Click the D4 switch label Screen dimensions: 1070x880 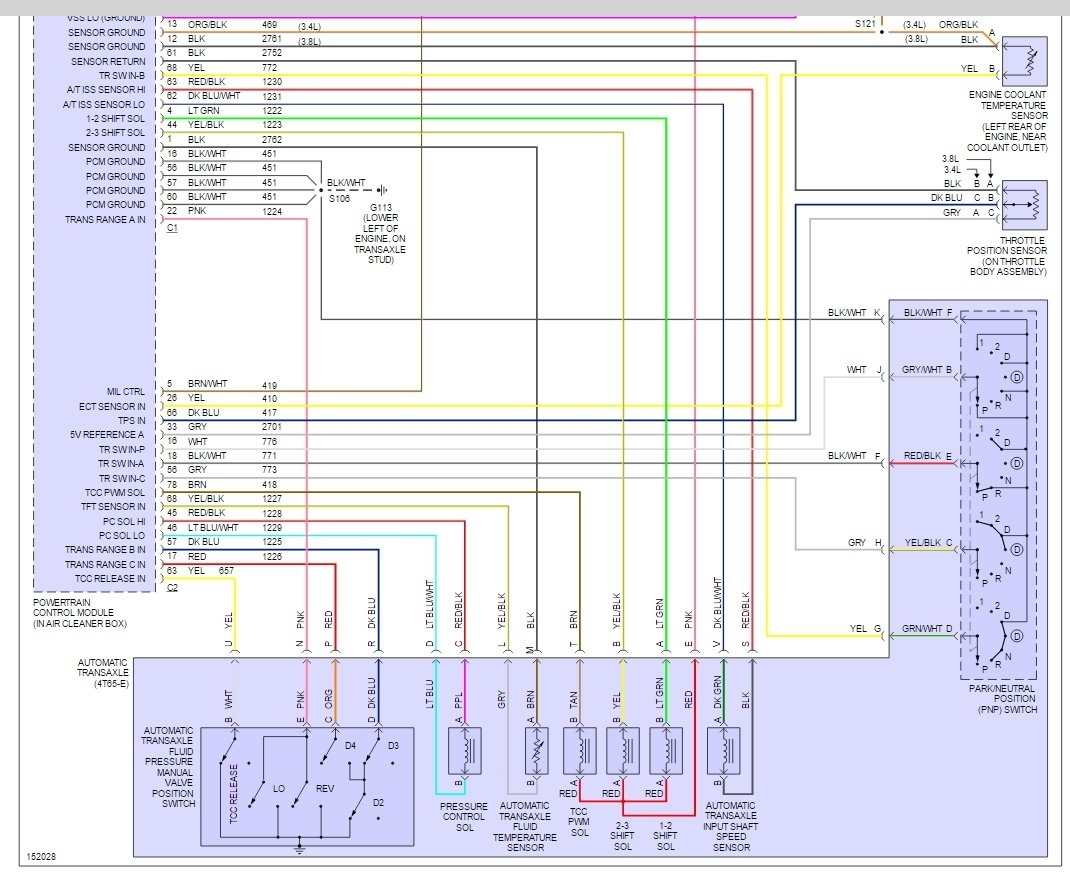tap(350, 745)
